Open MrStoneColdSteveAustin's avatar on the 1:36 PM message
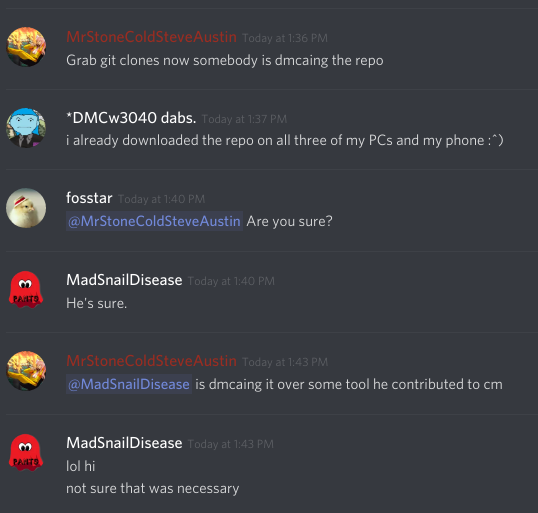 [26, 47]
